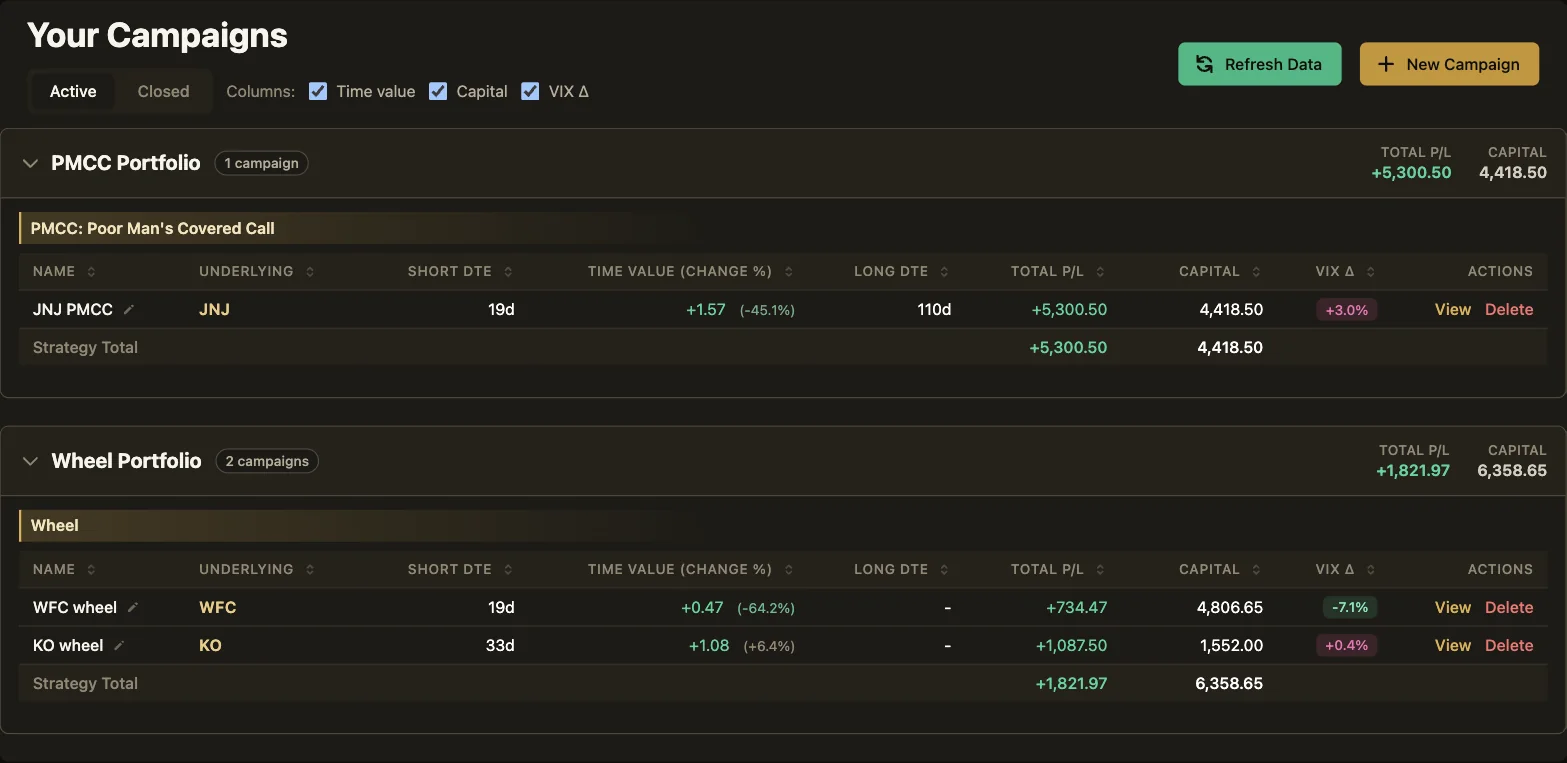
Task: Click the +0.4% VIX change badge
Action: tap(1346, 646)
